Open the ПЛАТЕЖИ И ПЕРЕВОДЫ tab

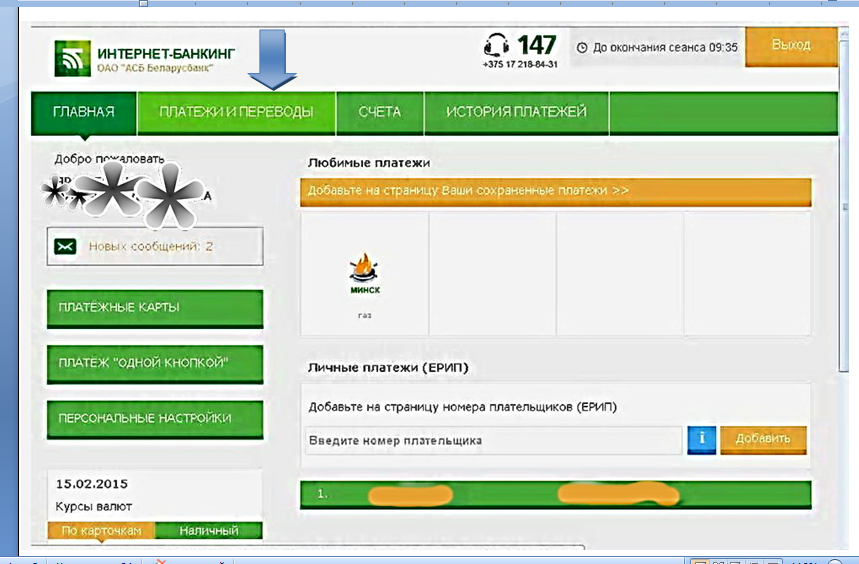pyautogui.click(x=235, y=112)
